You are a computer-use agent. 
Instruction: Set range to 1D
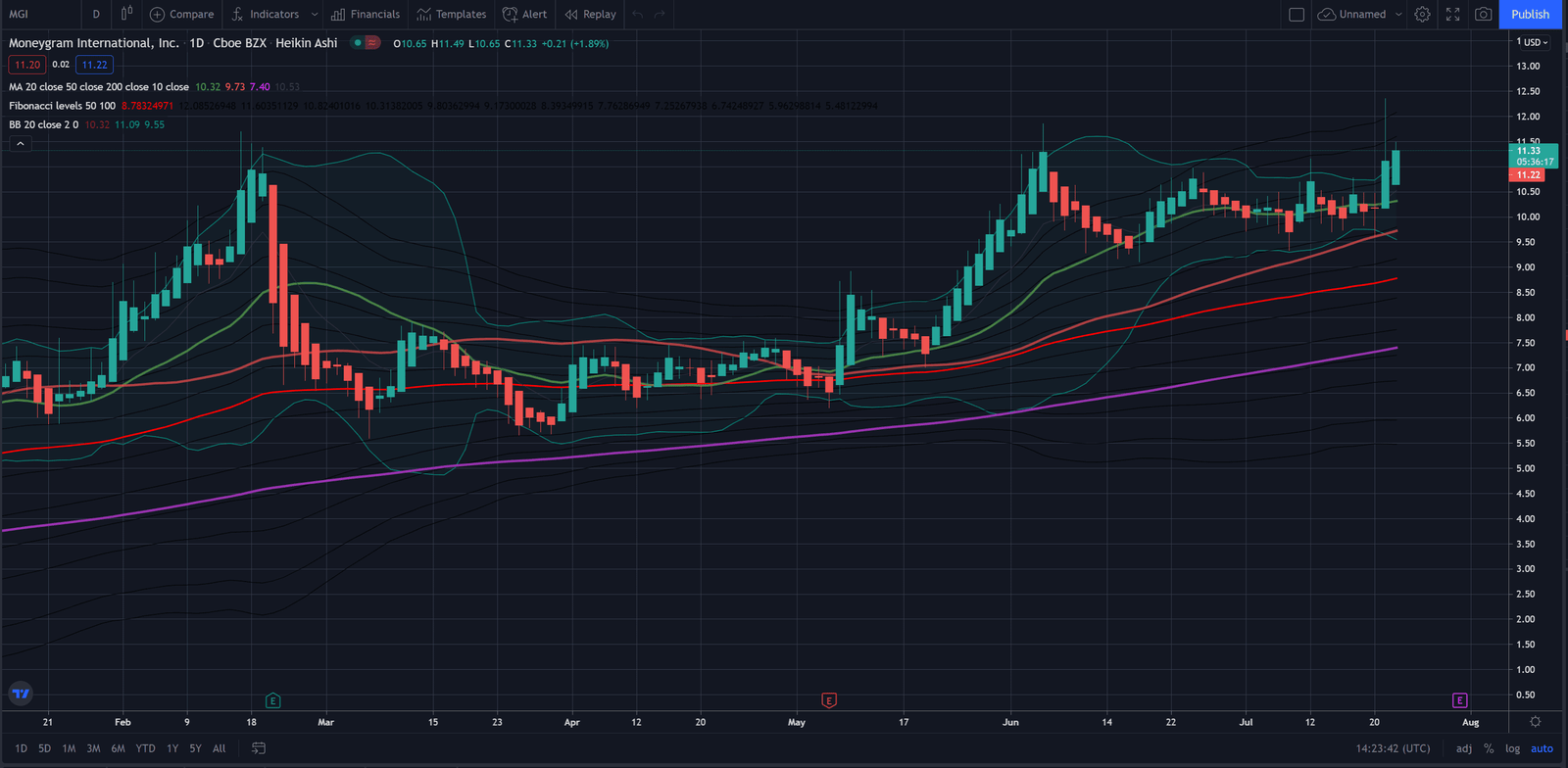[x=21, y=748]
